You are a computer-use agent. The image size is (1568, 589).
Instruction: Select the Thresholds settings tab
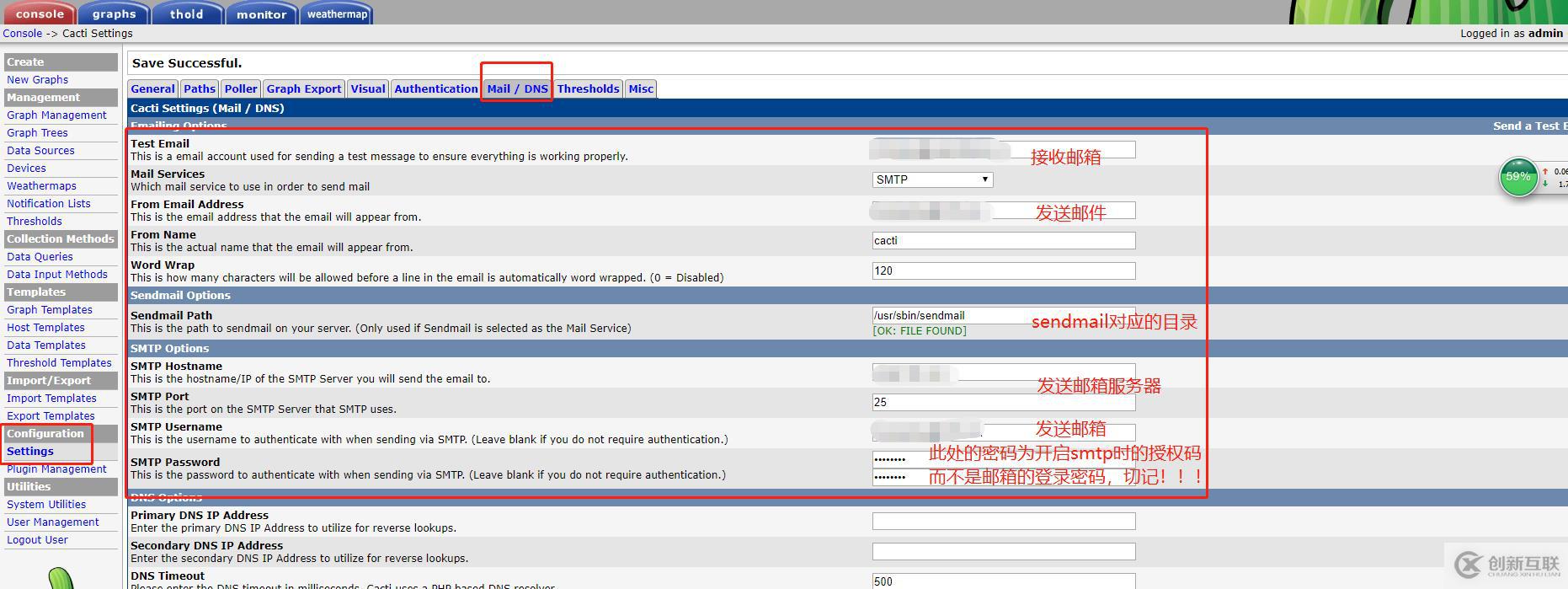point(588,88)
